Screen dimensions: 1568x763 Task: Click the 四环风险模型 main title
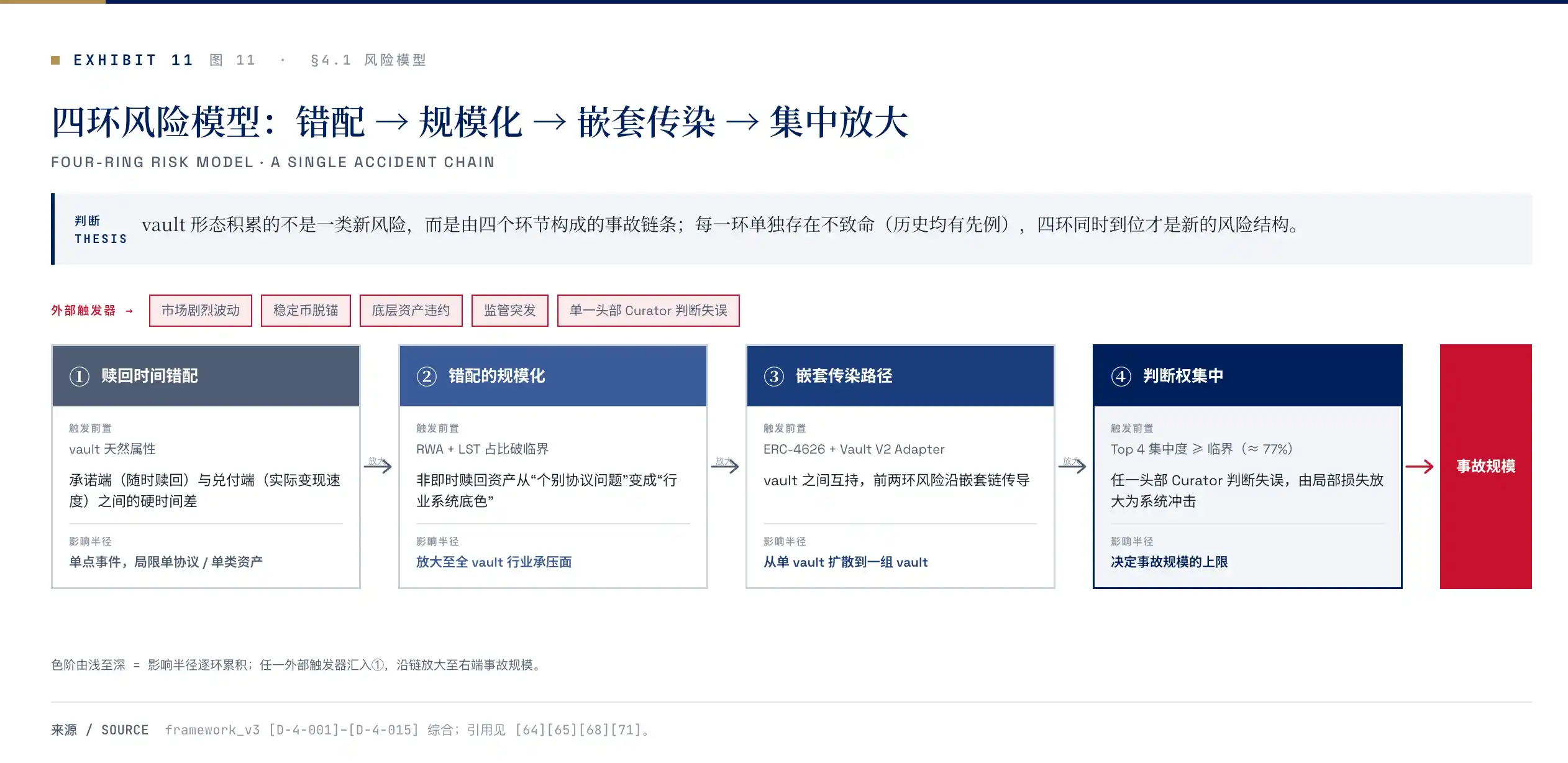480,122
